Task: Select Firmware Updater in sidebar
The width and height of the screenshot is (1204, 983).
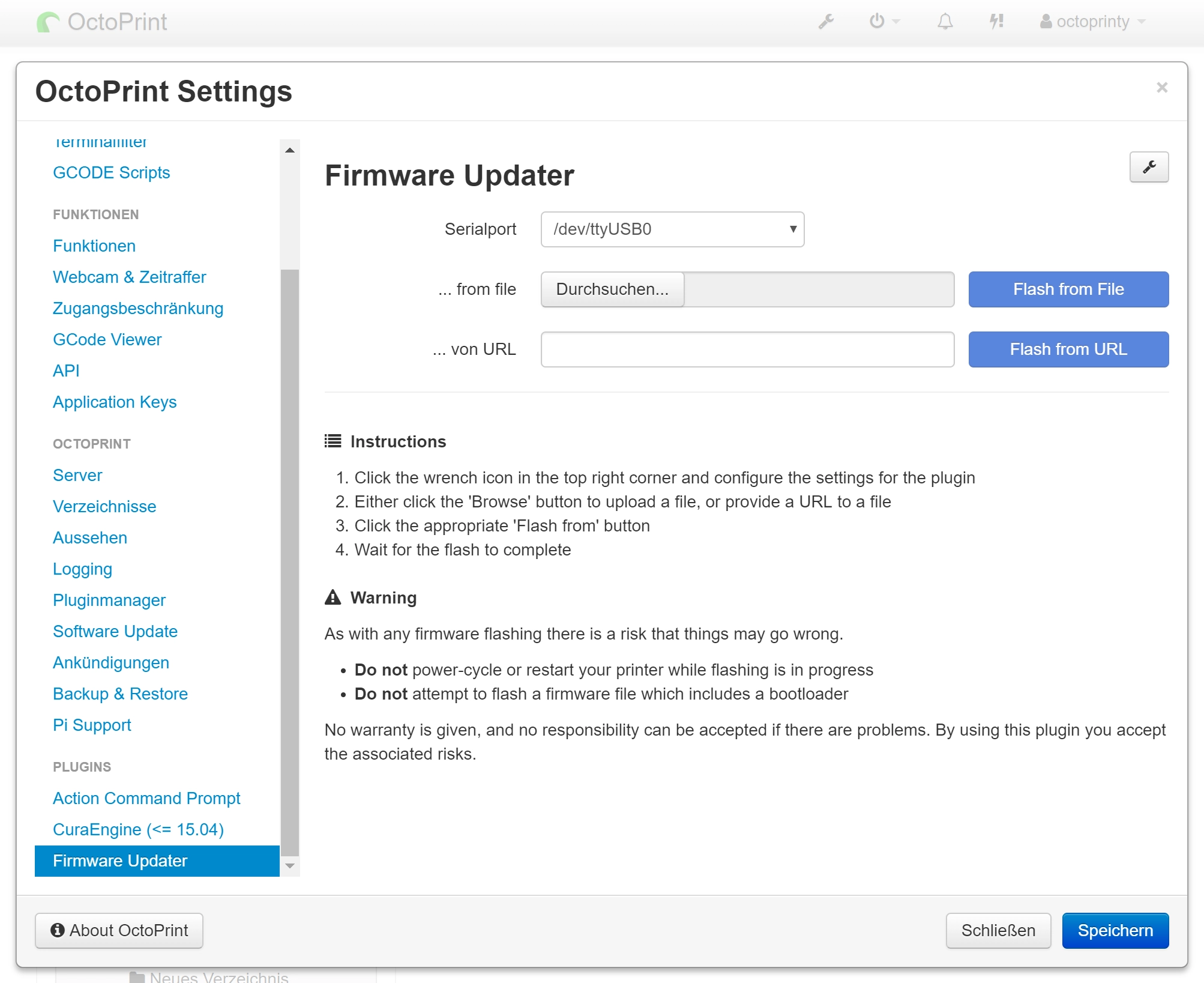Action: 157,861
